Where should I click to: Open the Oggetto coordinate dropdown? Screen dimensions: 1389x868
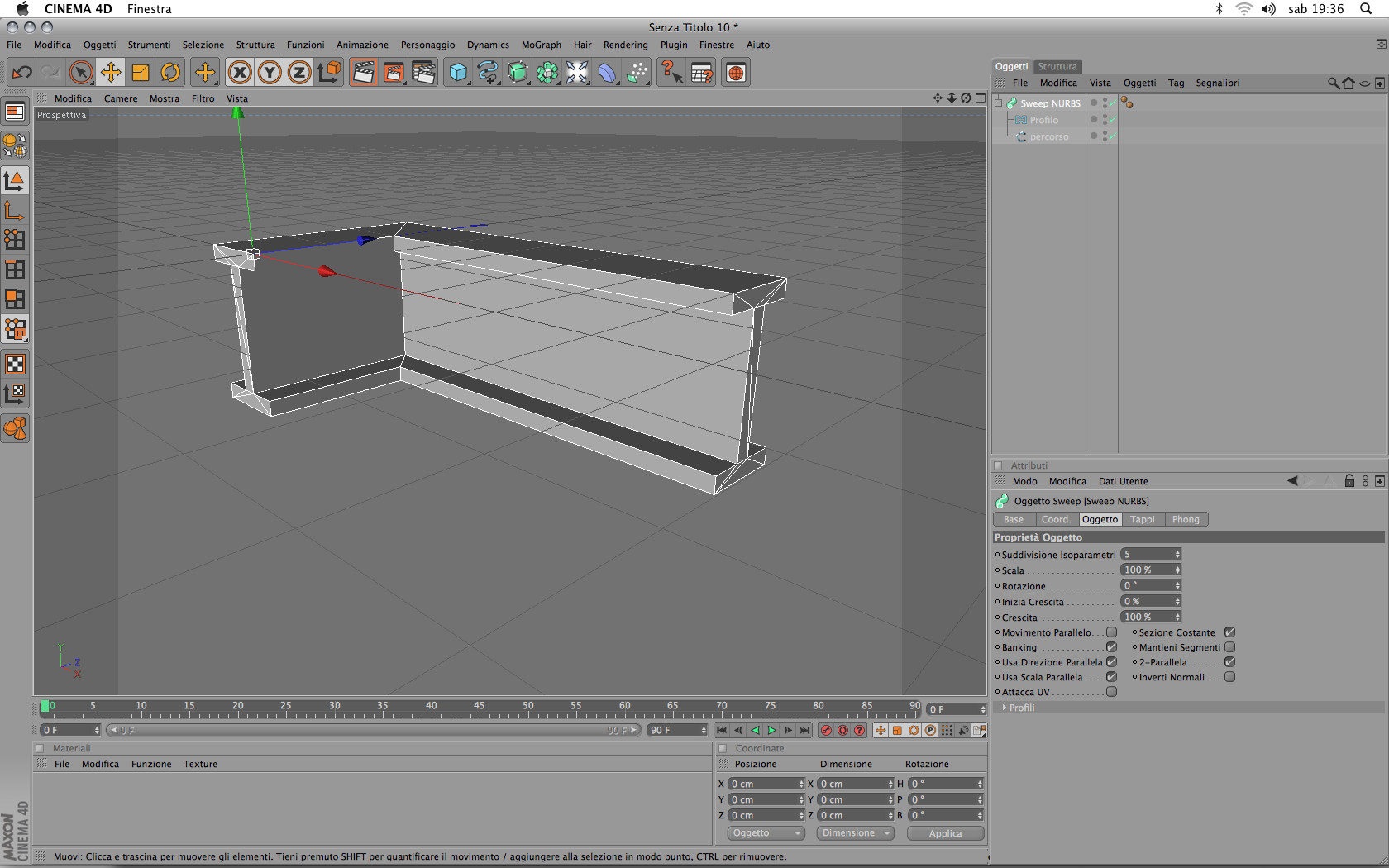tap(766, 832)
